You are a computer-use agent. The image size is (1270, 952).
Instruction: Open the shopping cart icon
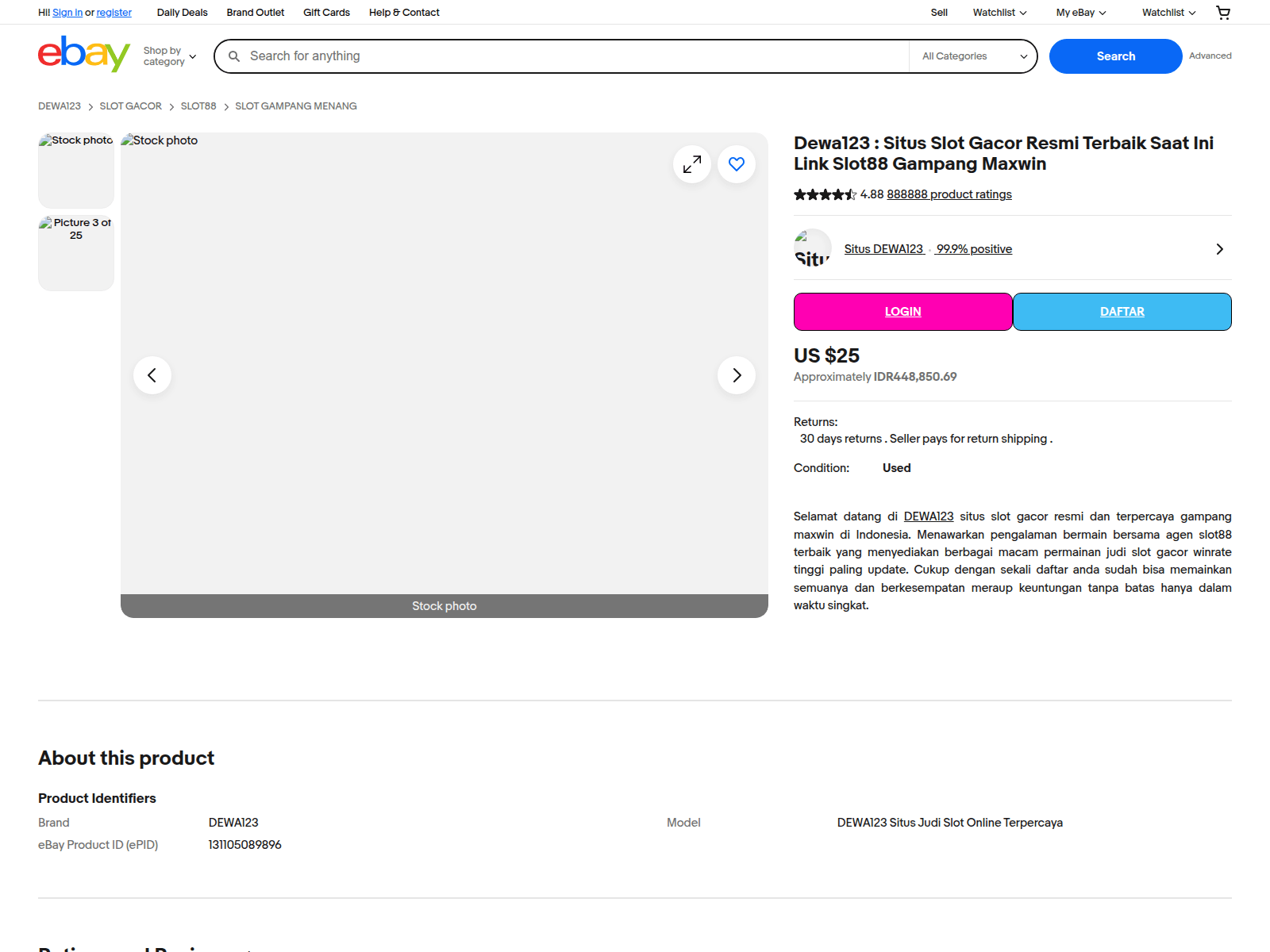[x=1223, y=12]
